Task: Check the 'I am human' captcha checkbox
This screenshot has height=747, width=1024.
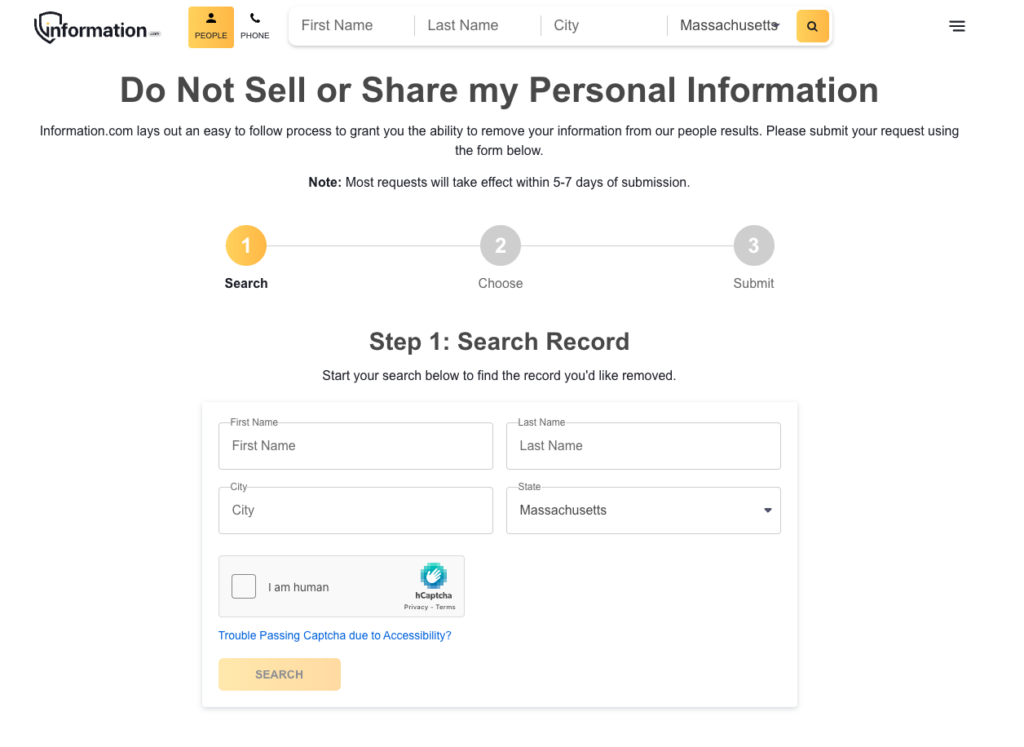Action: [243, 586]
